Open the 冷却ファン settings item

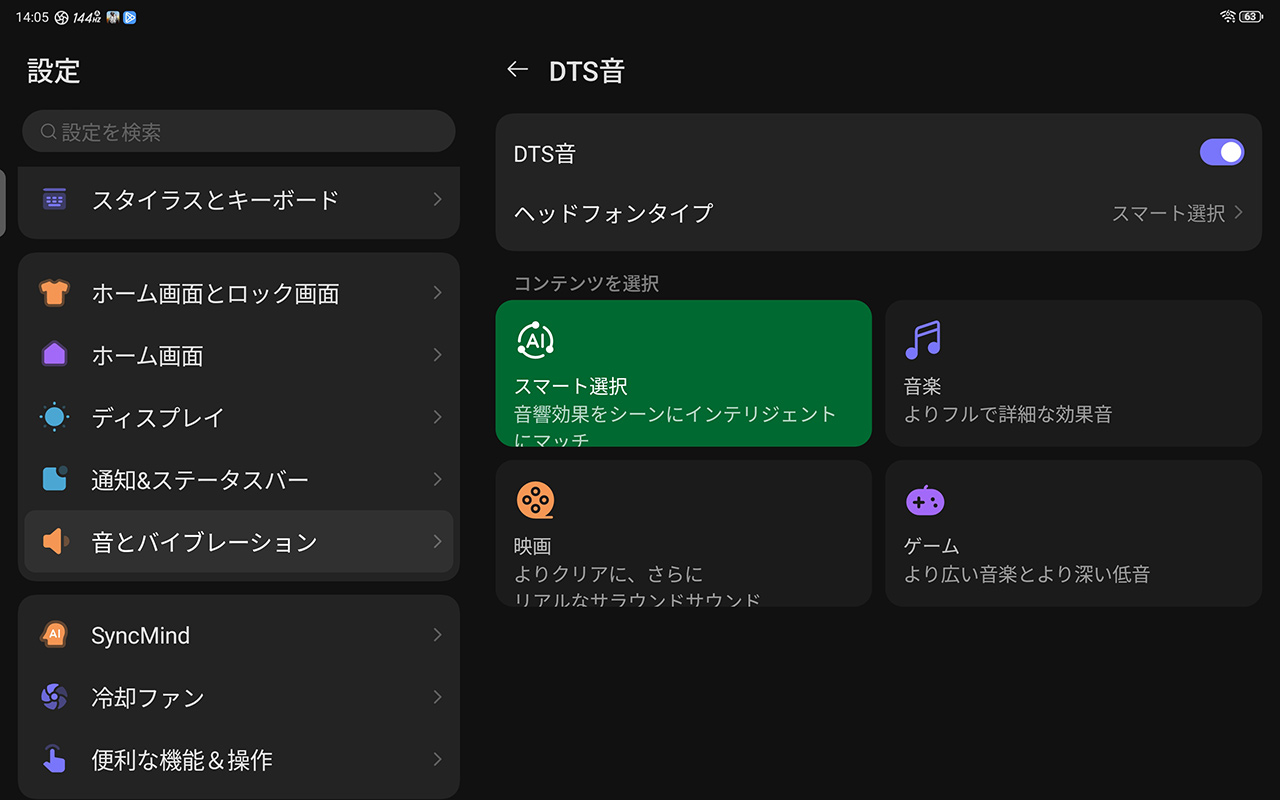(x=238, y=697)
